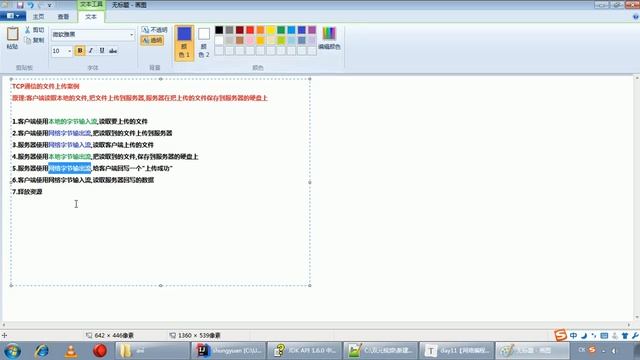Pick the pink color swatch

click(x=250, y=40)
